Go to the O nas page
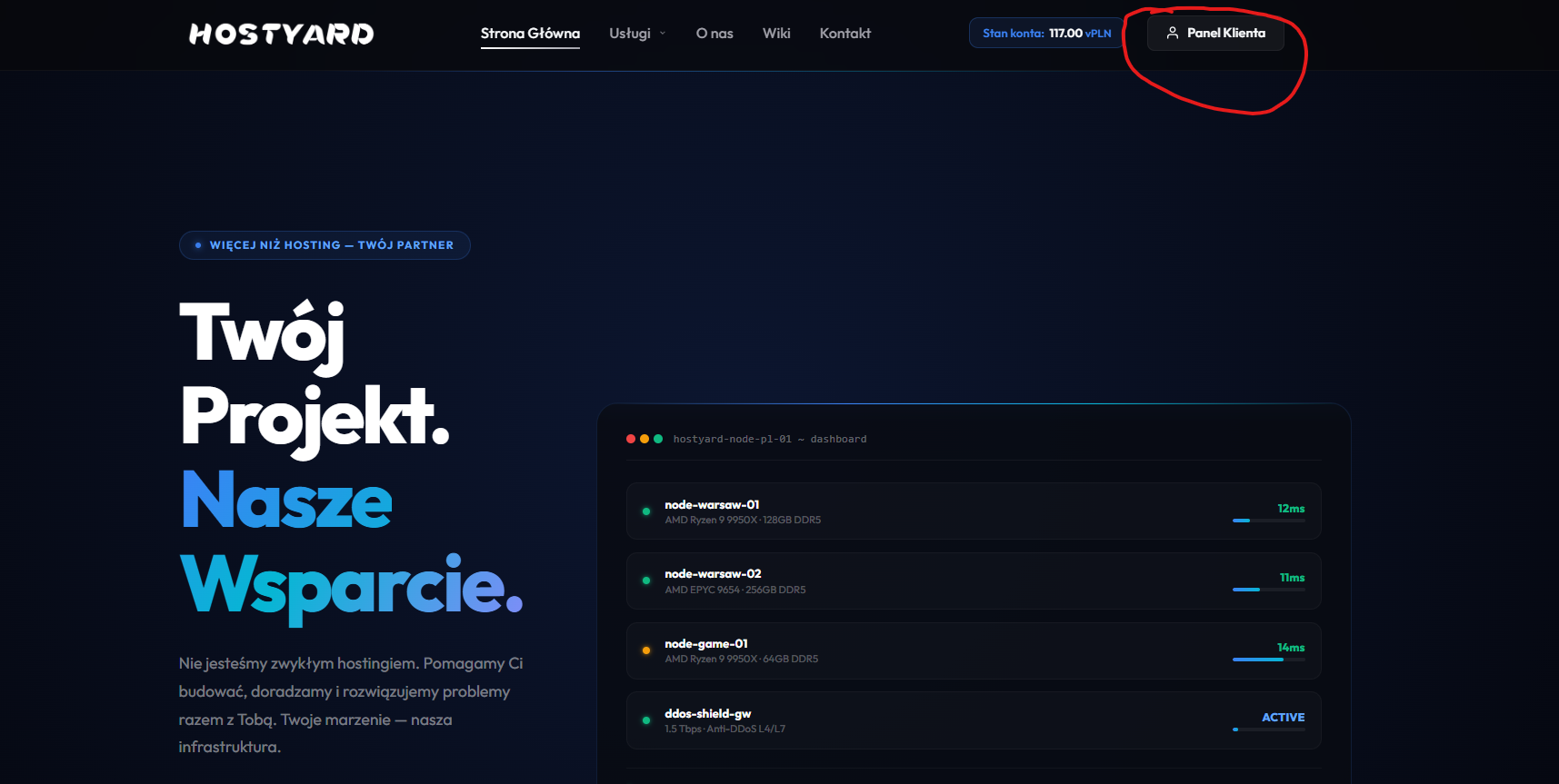This screenshot has height=784, width=1559. (715, 34)
